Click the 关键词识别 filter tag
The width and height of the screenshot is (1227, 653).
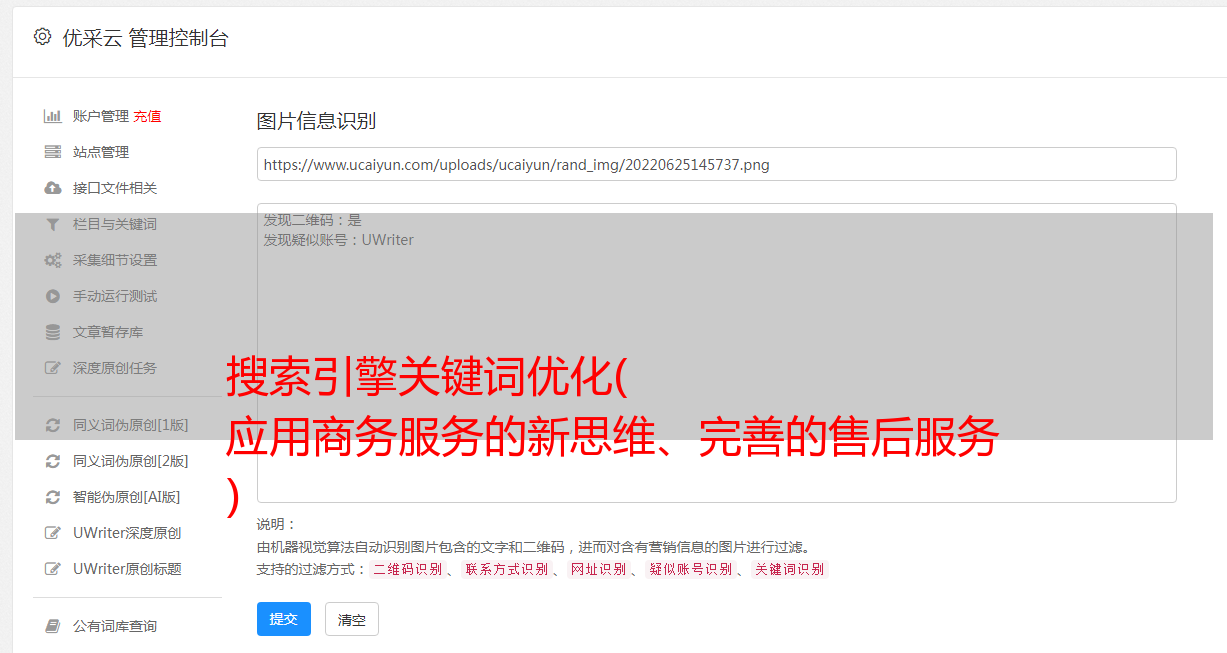790,569
